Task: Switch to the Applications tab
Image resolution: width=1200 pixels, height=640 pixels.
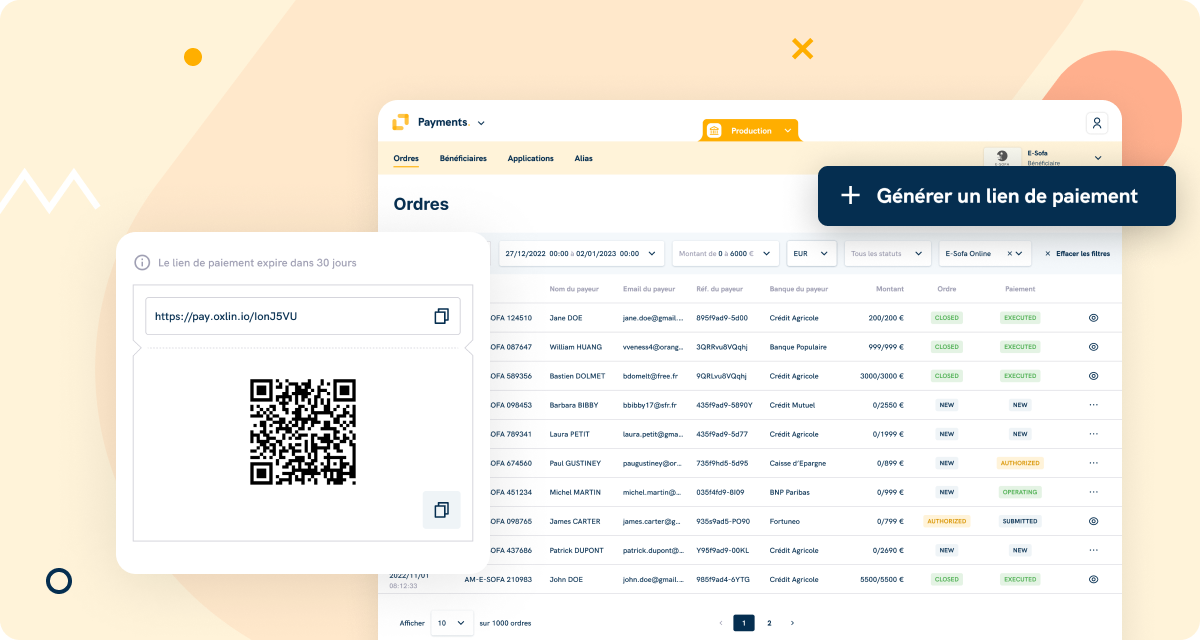Action: (x=530, y=158)
